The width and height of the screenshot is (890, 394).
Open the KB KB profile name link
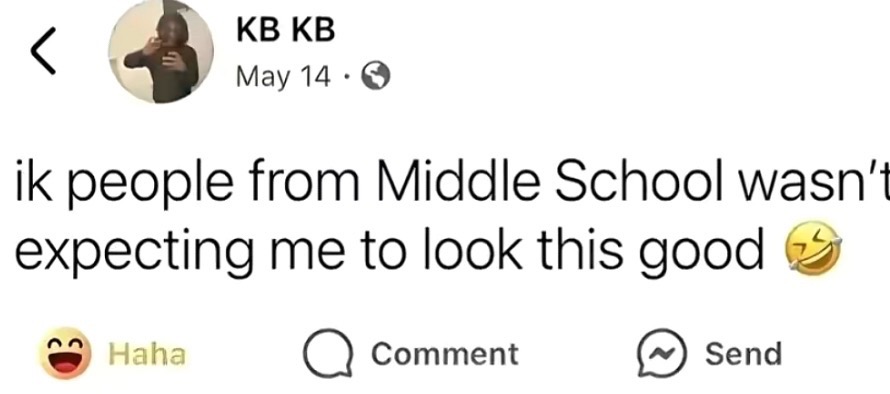[x=286, y=30]
